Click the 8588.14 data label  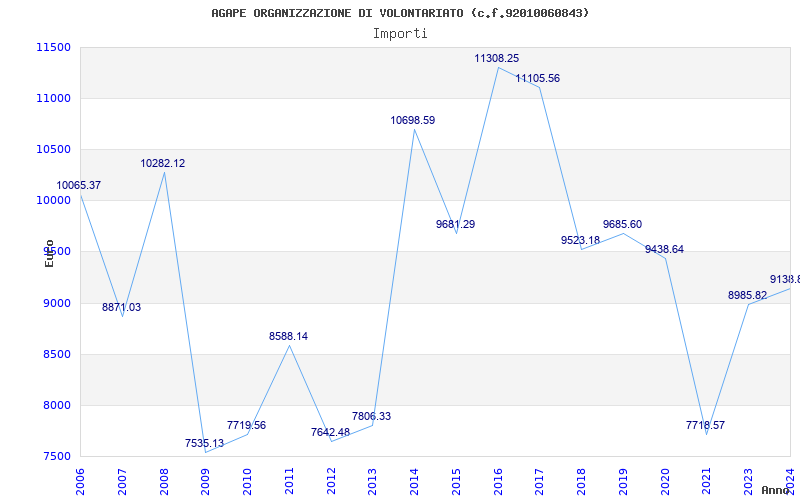pyautogui.click(x=289, y=336)
